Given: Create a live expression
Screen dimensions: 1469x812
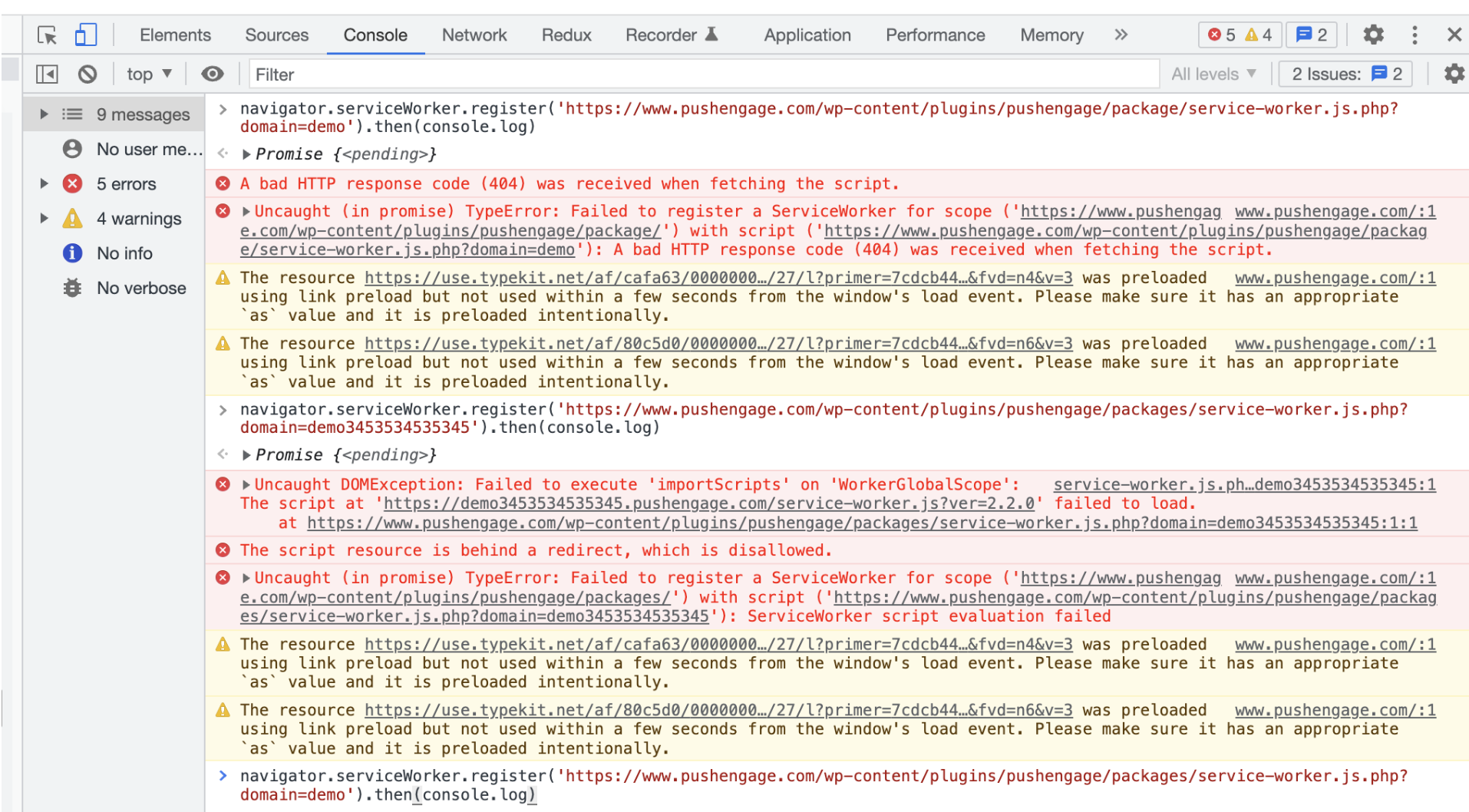Looking at the screenshot, I should (x=213, y=74).
